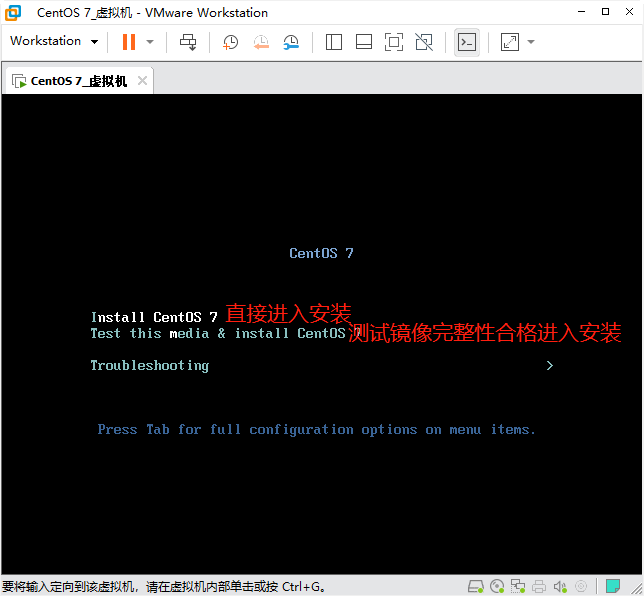Close the CentOS 7_虚拟机 tab
This screenshot has height=596, width=644.
point(143,81)
